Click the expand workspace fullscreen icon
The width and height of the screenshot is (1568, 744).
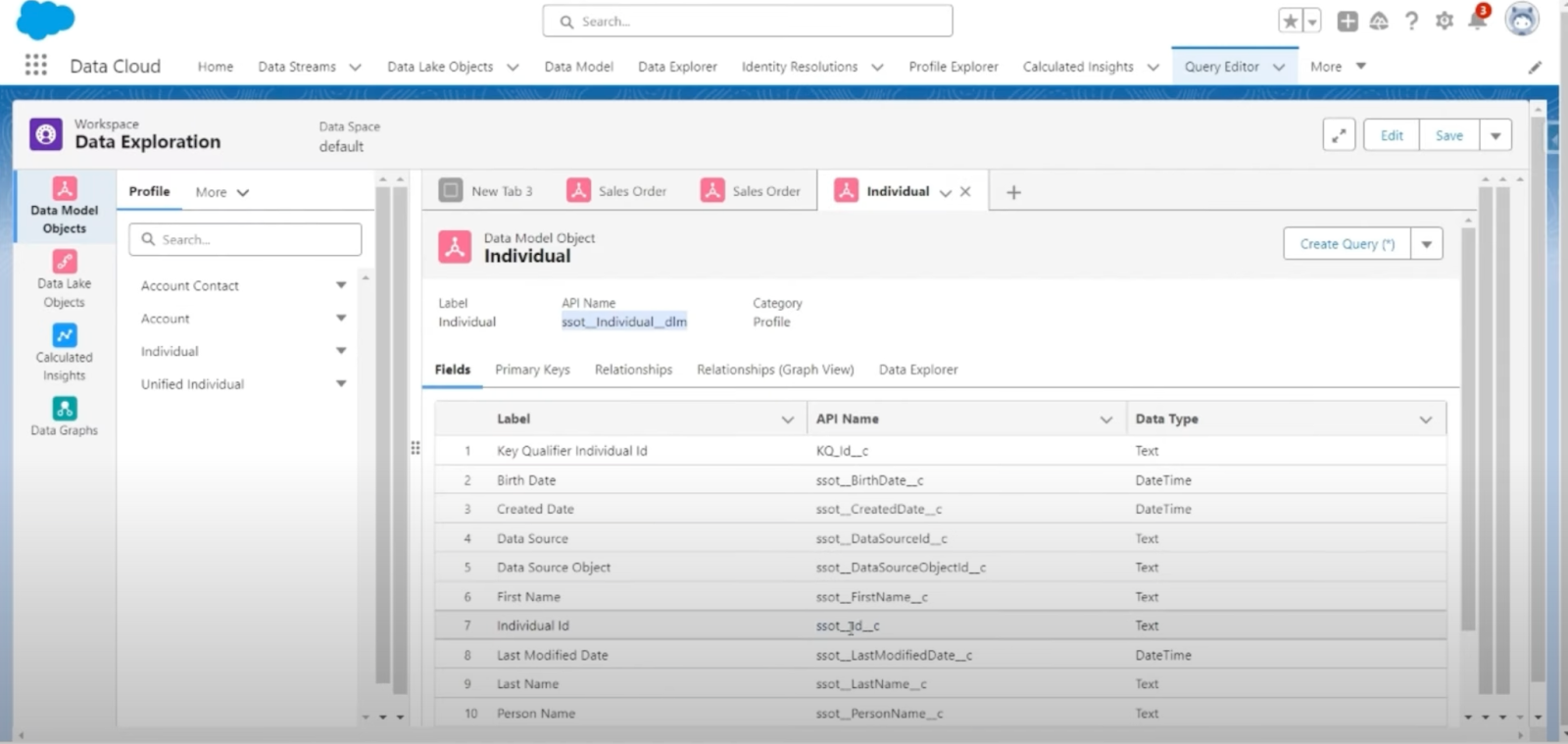tap(1339, 135)
